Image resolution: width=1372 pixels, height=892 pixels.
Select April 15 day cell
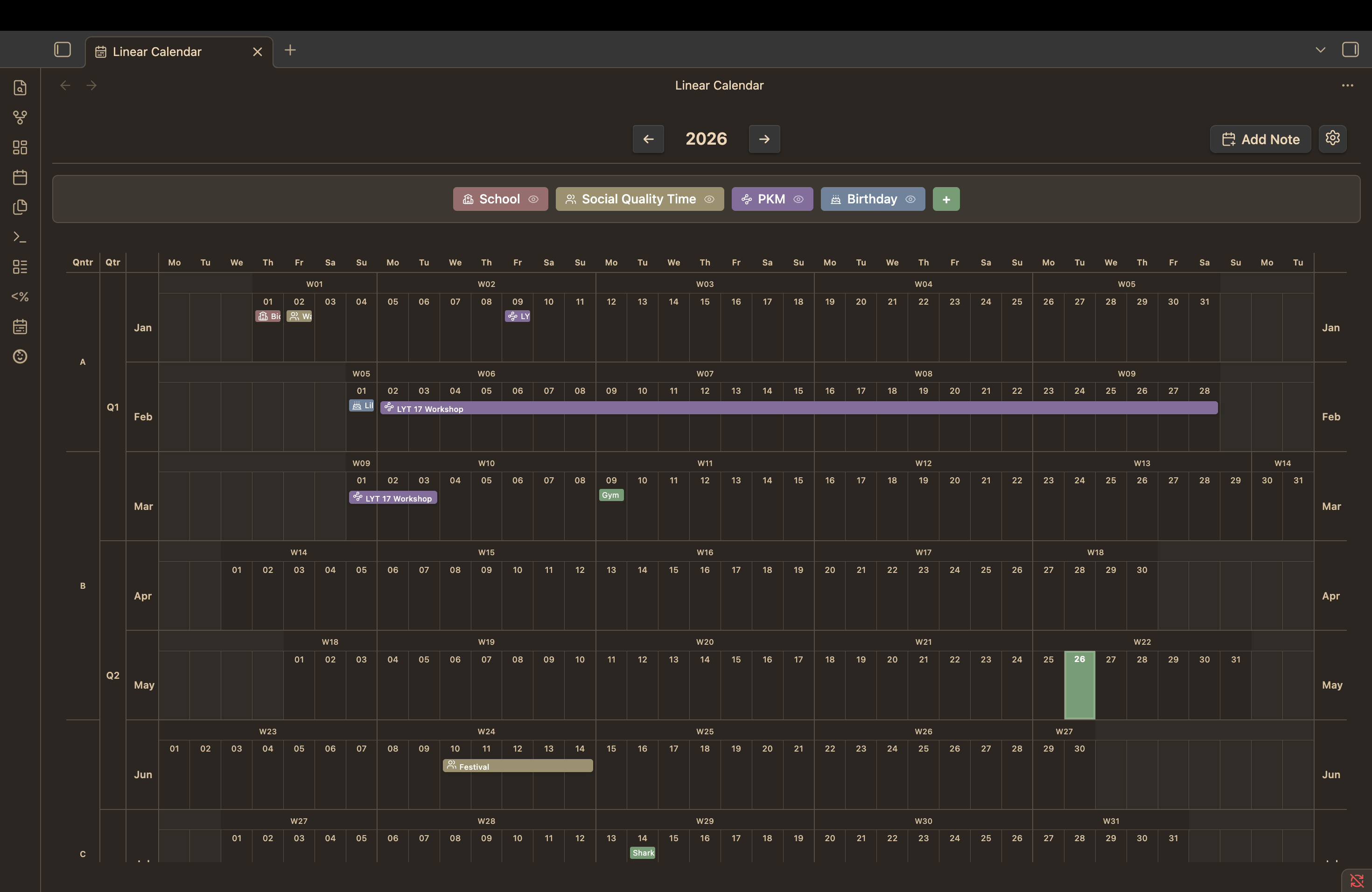674,595
